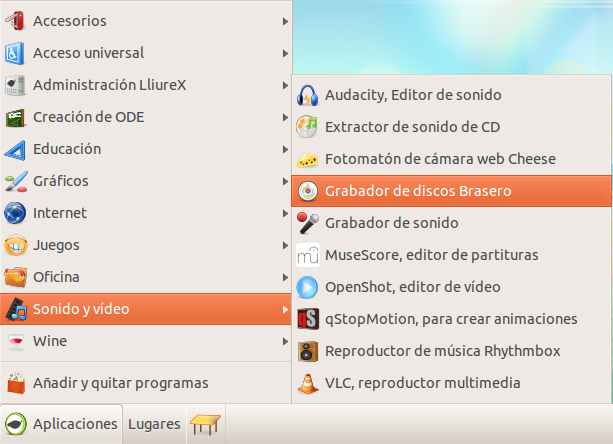Screen dimensions: 613x444
Task: Expand the Educación submenu arrow
Action: click(x=285, y=149)
